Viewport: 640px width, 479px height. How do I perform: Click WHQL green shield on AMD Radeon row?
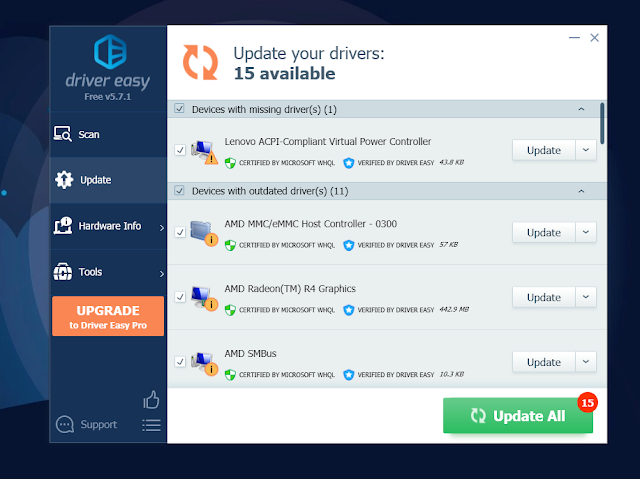[x=230, y=310]
